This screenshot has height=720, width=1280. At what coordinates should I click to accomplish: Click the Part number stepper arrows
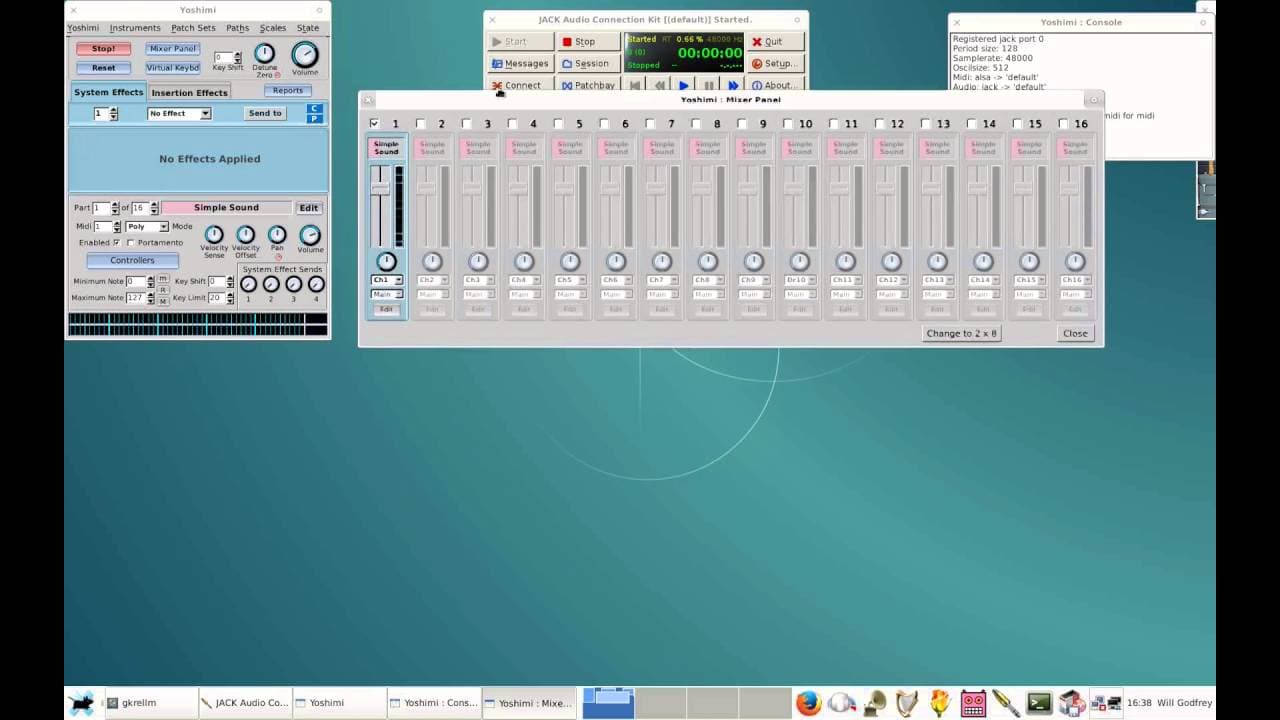[115, 208]
